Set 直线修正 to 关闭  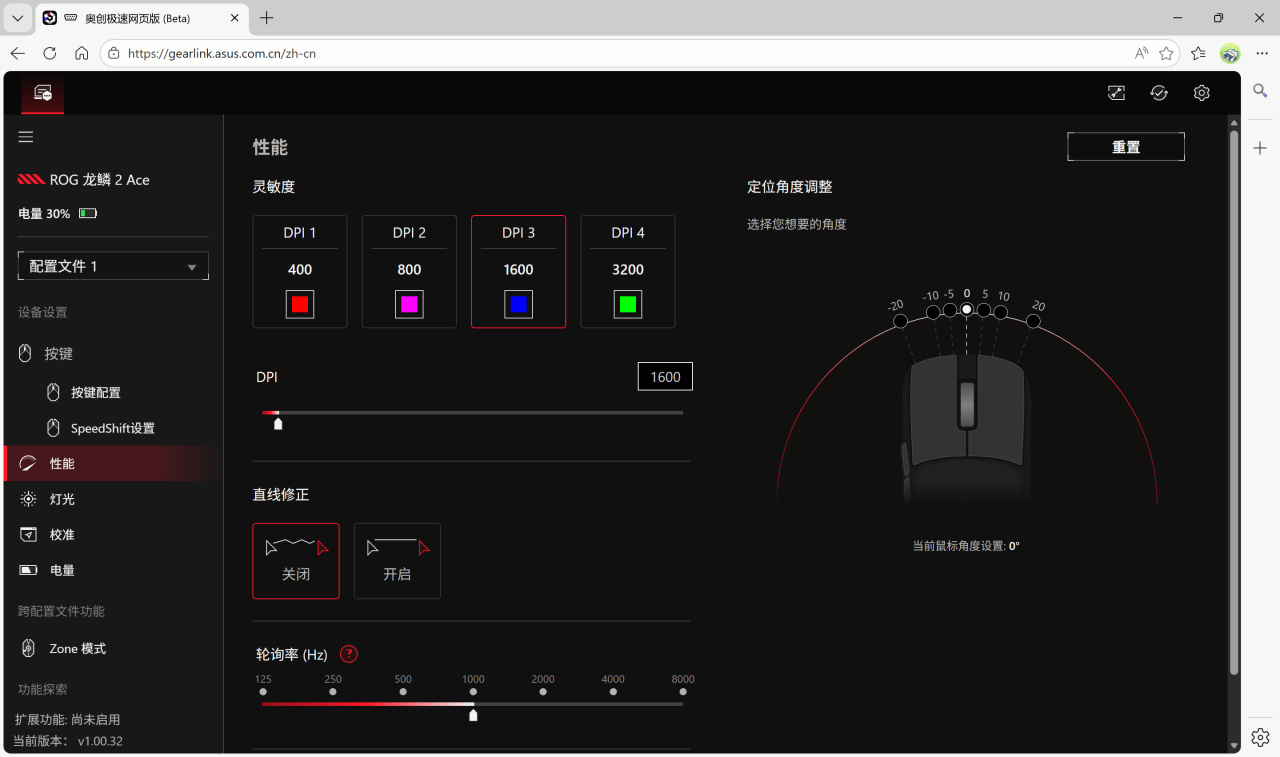(x=296, y=561)
